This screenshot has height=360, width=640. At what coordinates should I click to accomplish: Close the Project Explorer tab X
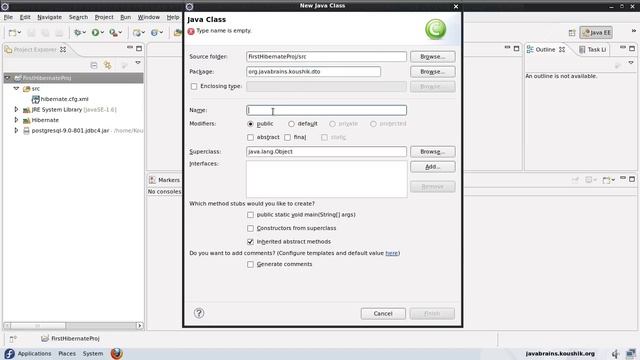(x=63, y=49)
